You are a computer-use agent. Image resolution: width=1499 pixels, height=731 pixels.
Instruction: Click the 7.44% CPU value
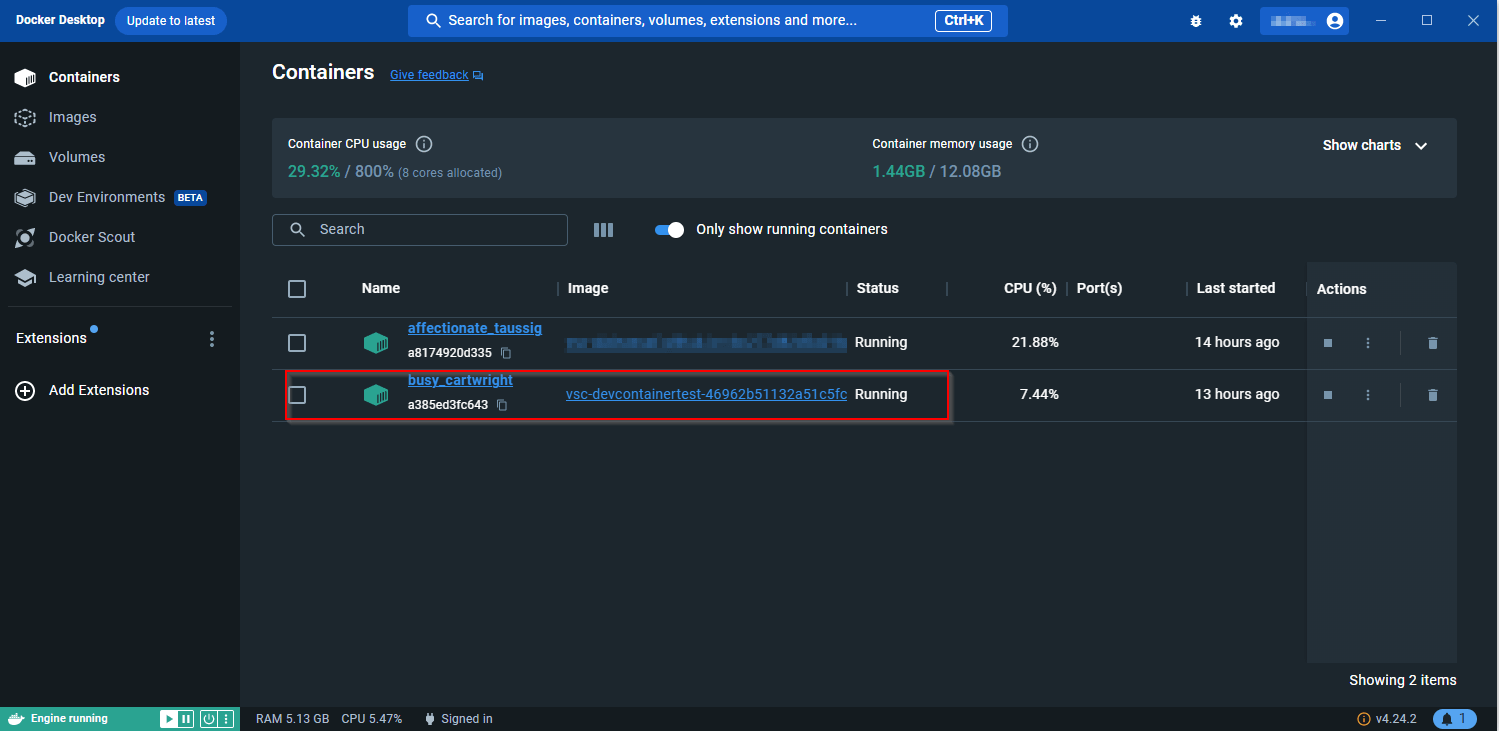pyautogui.click(x=1039, y=394)
